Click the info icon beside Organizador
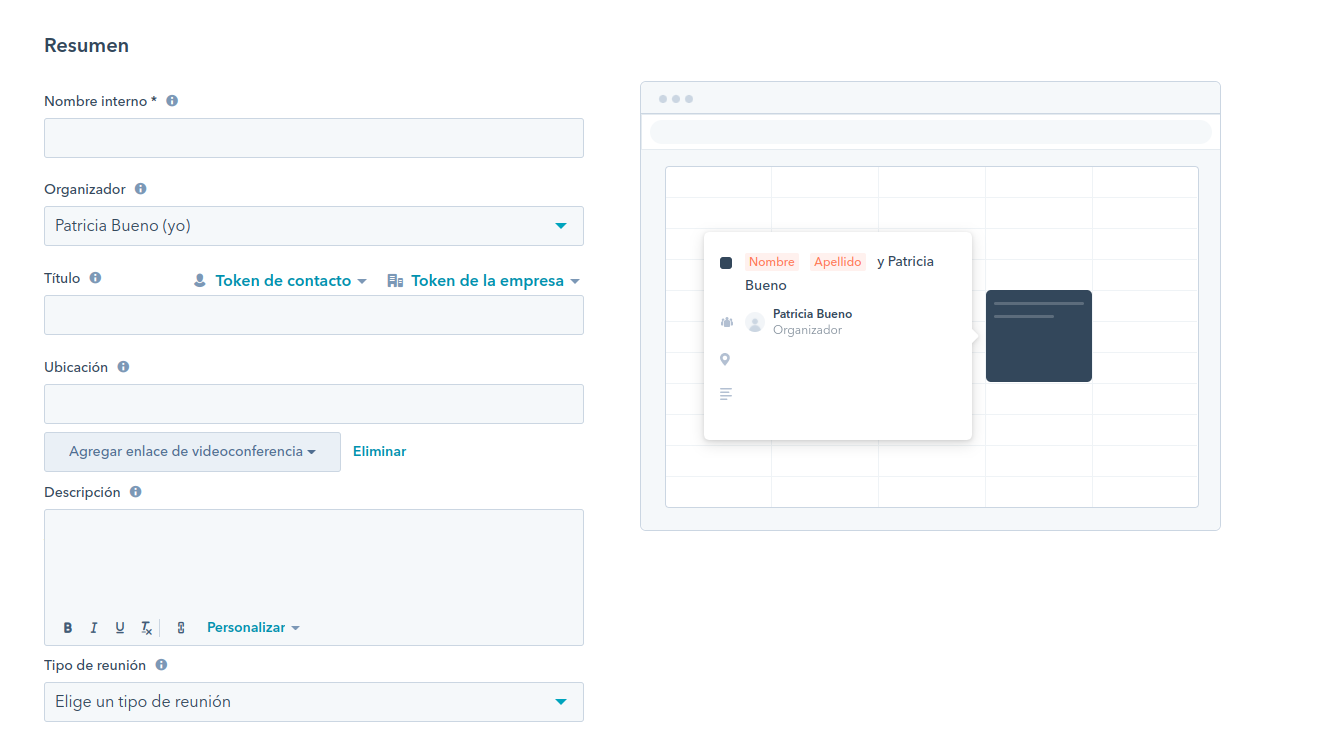Image resolution: width=1341 pixels, height=737 pixels. pos(140,189)
